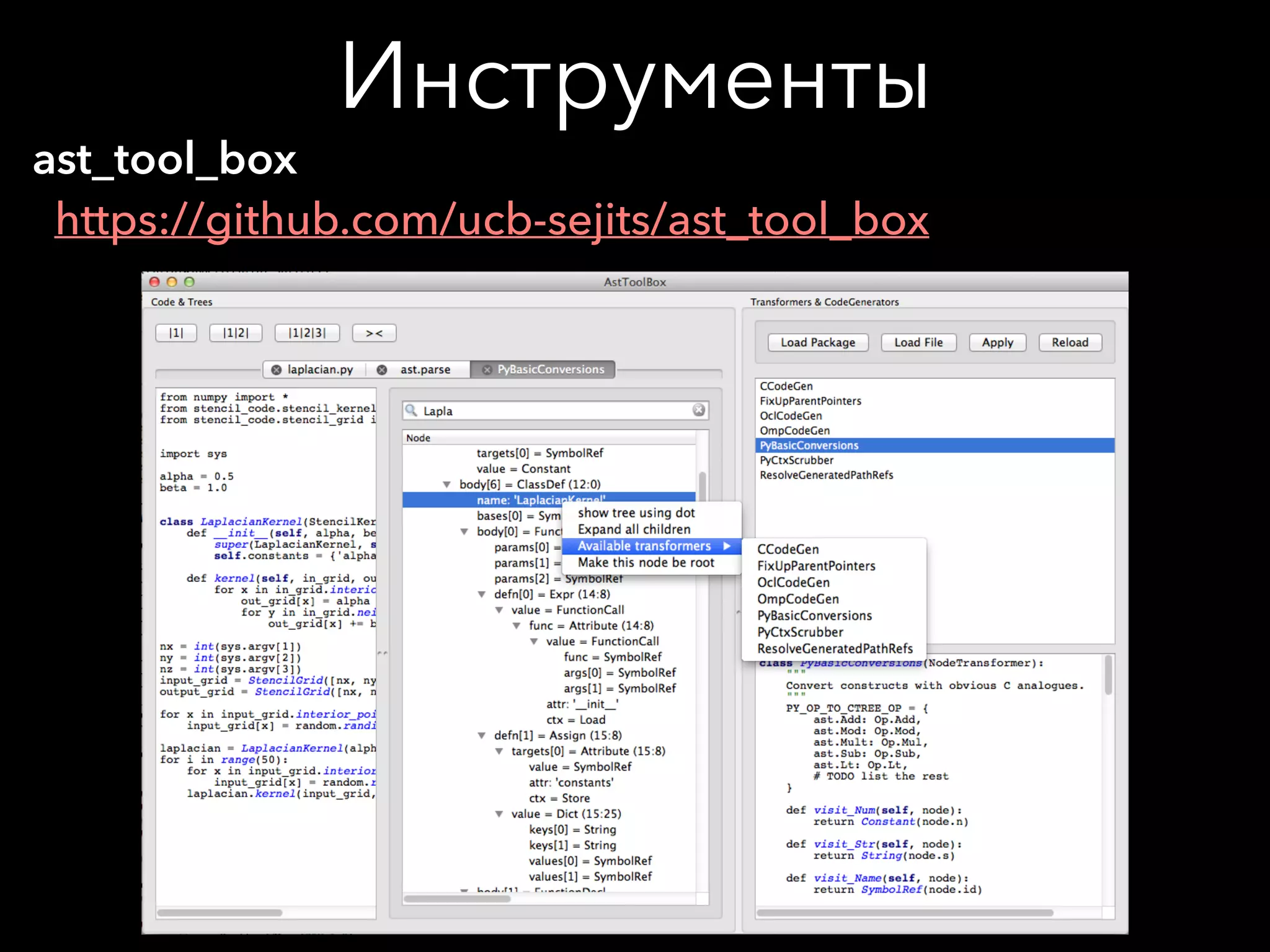Screen dimensions: 1270x952
Task: Select the attr: 'constants' tree row
Action: tap(549, 783)
